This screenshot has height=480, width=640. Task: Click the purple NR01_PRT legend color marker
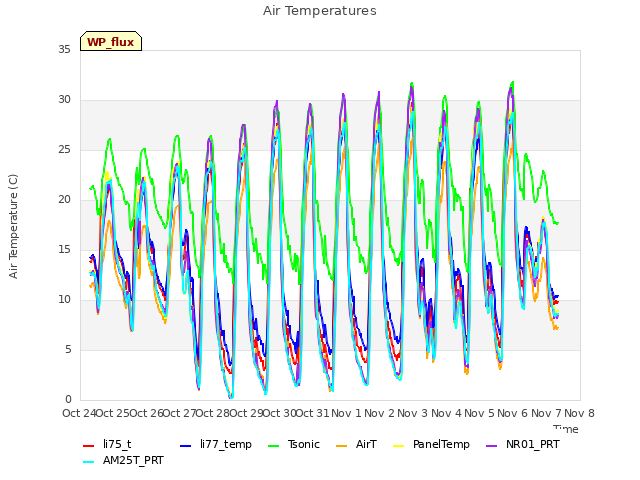492,445
